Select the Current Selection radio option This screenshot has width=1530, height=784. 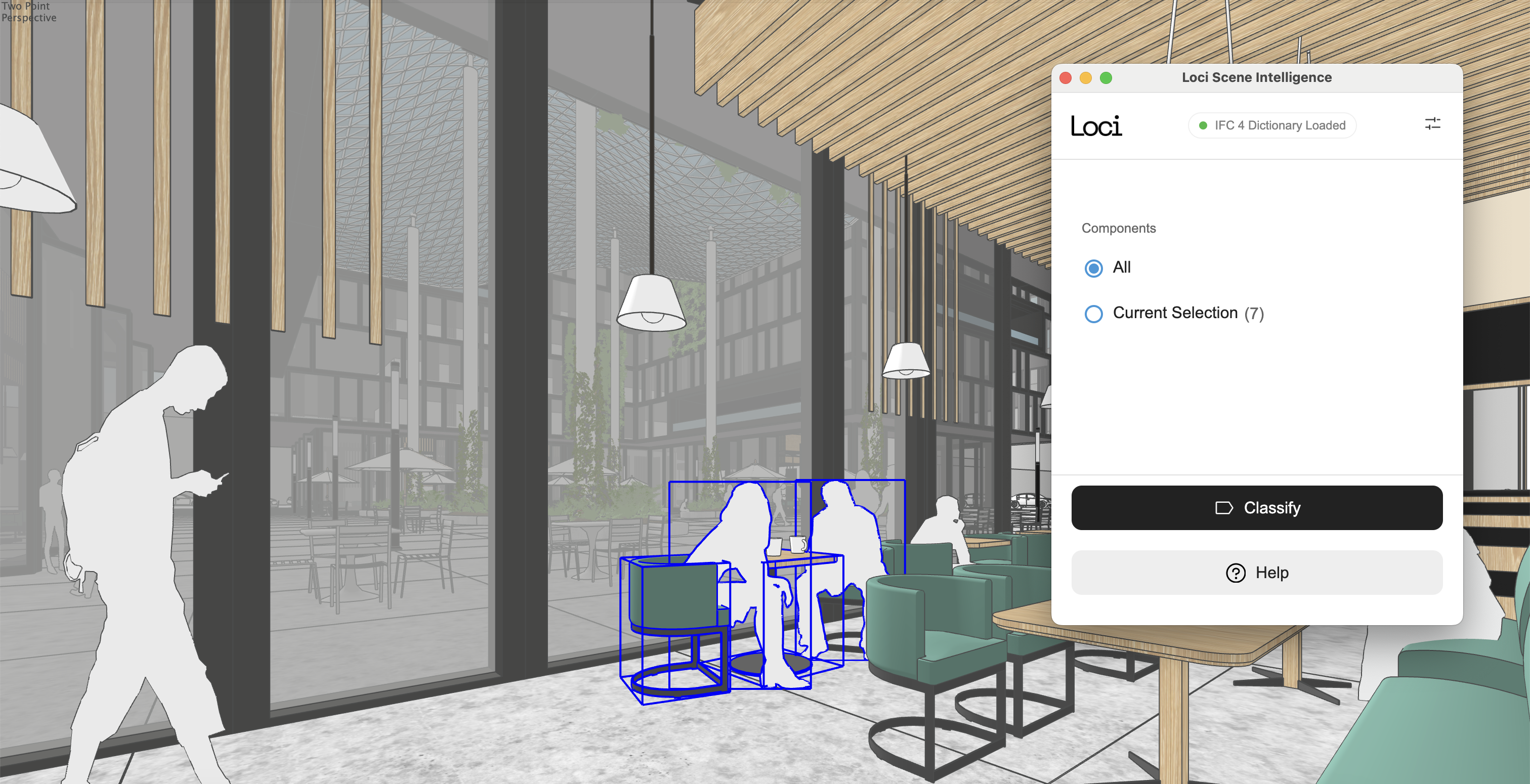(1093, 314)
